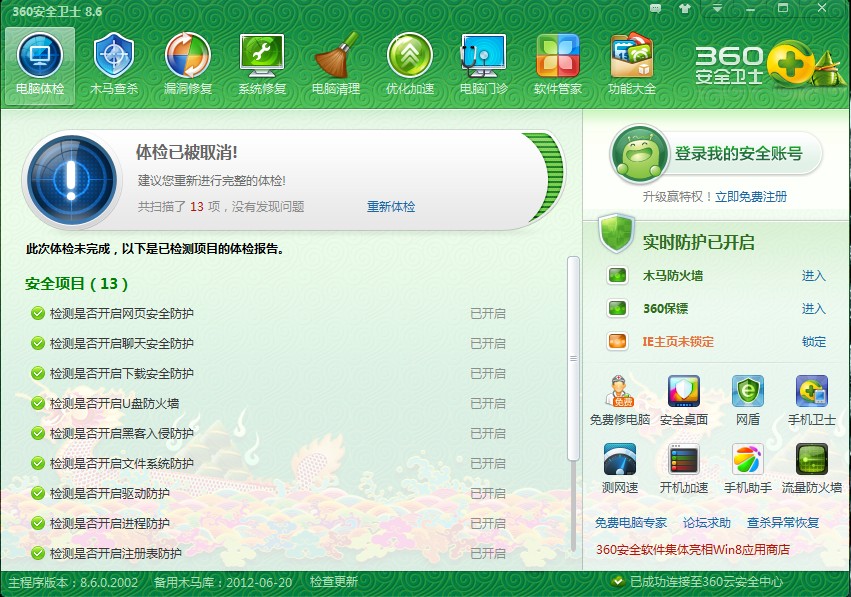This screenshot has width=851, height=597.
Task: Open 免费修电脑 tool
Action: pyautogui.click(x=620, y=400)
